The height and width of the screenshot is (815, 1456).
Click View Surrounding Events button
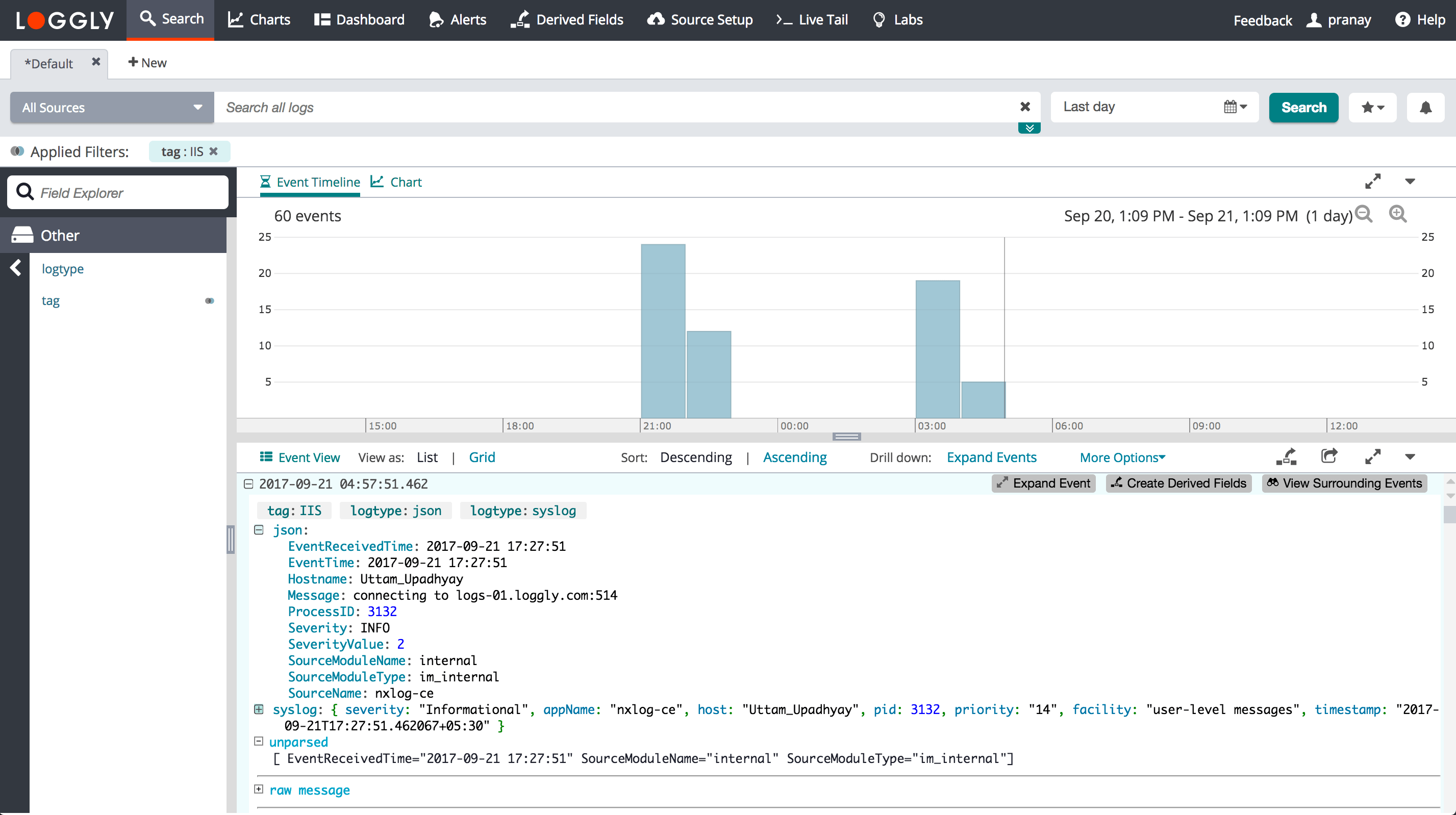[x=1344, y=483]
